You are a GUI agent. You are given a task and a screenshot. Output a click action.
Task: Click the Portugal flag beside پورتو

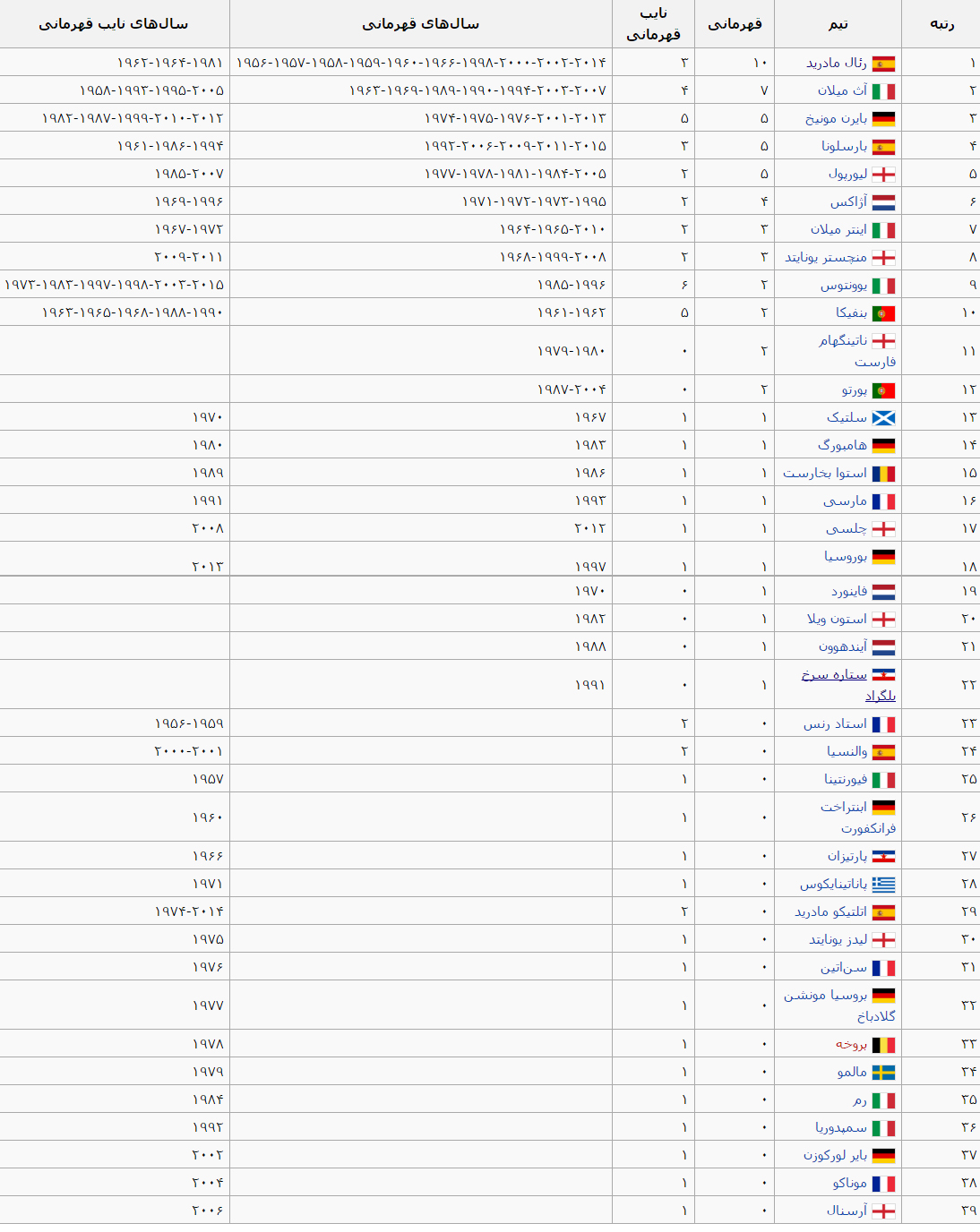coord(883,390)
